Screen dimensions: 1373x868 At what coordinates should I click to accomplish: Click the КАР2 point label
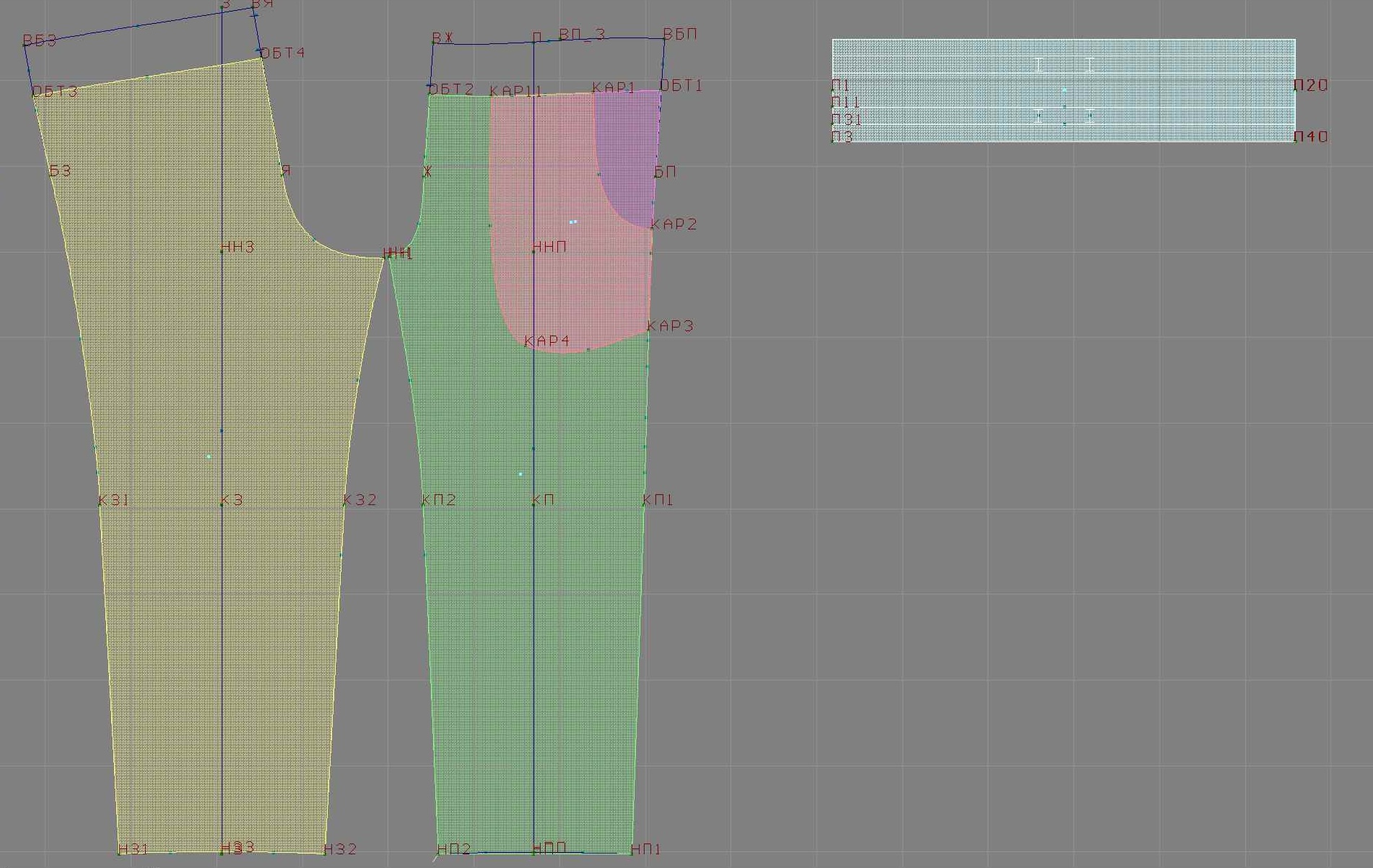point(674,224)
